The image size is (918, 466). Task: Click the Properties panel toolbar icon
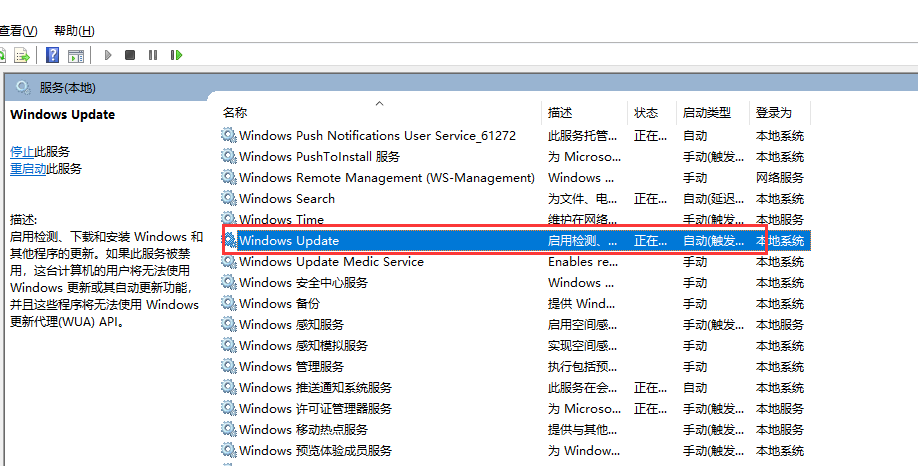click(x=76, y=56)
